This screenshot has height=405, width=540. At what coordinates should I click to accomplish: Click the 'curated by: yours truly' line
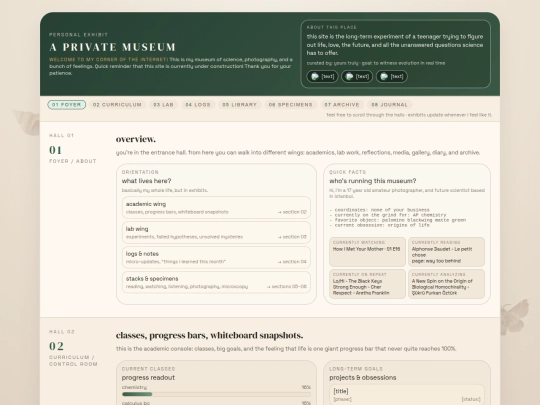point(376,63)
